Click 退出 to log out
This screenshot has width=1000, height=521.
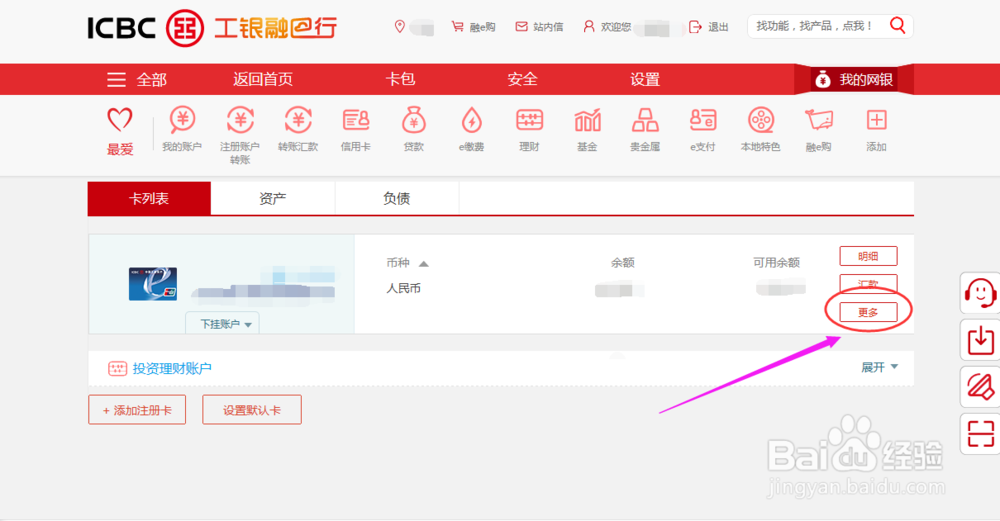point(709,27)
